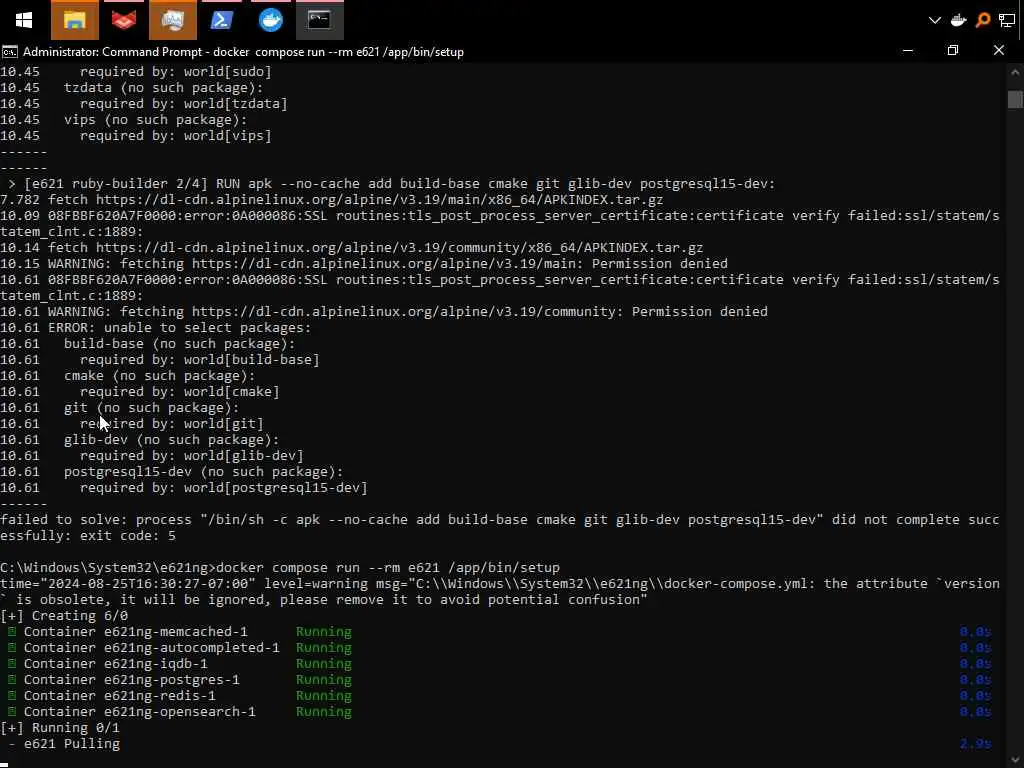Click the '2.9s' timer beside e621 Pulling
Screen dimensions: 1024x768
coord(976,743)
